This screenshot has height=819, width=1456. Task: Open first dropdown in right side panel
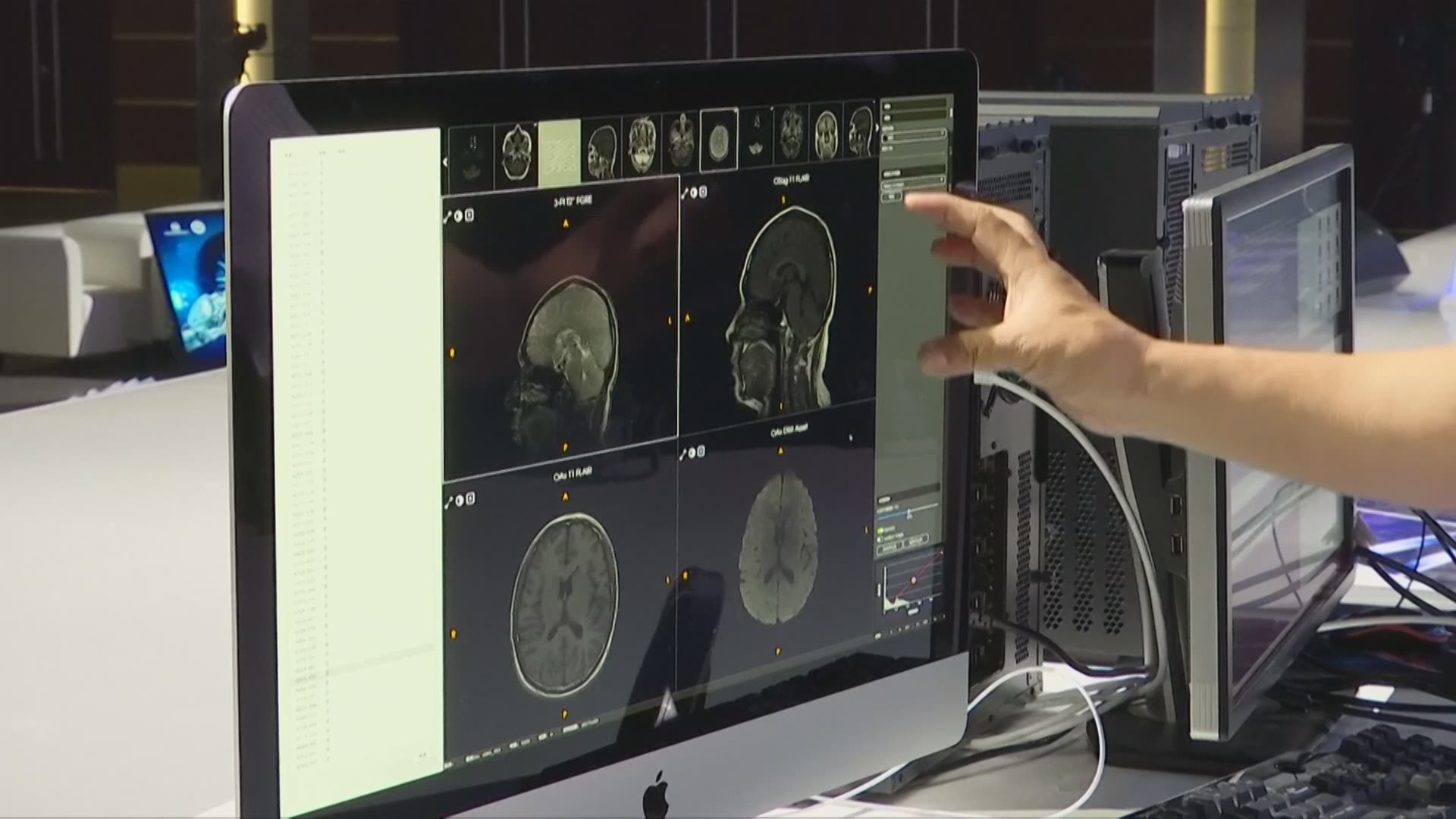tap(913, 136)
